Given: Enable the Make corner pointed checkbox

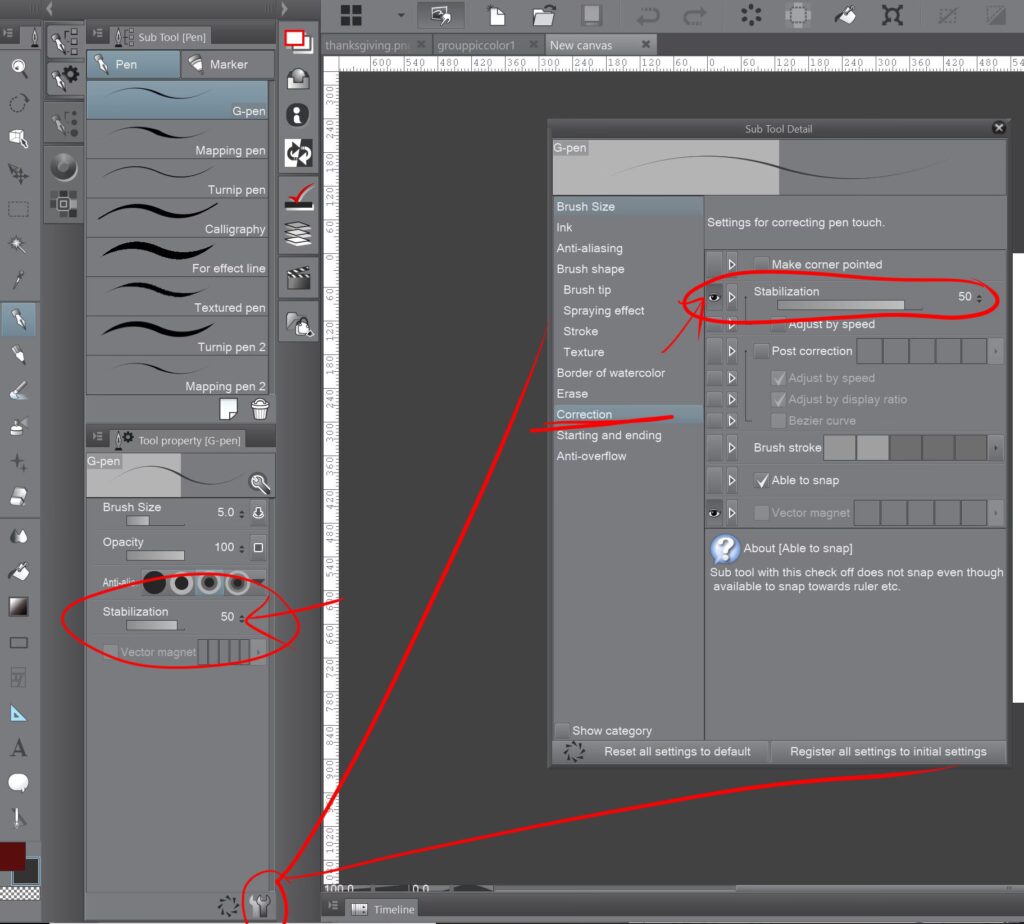Looking at the screenshot, I should (x=762, y=264).
